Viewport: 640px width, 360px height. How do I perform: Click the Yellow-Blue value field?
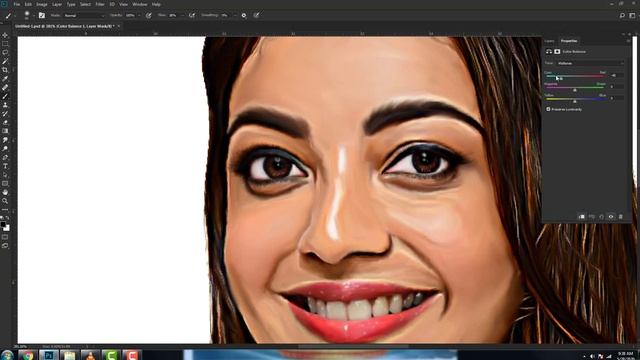616,98
